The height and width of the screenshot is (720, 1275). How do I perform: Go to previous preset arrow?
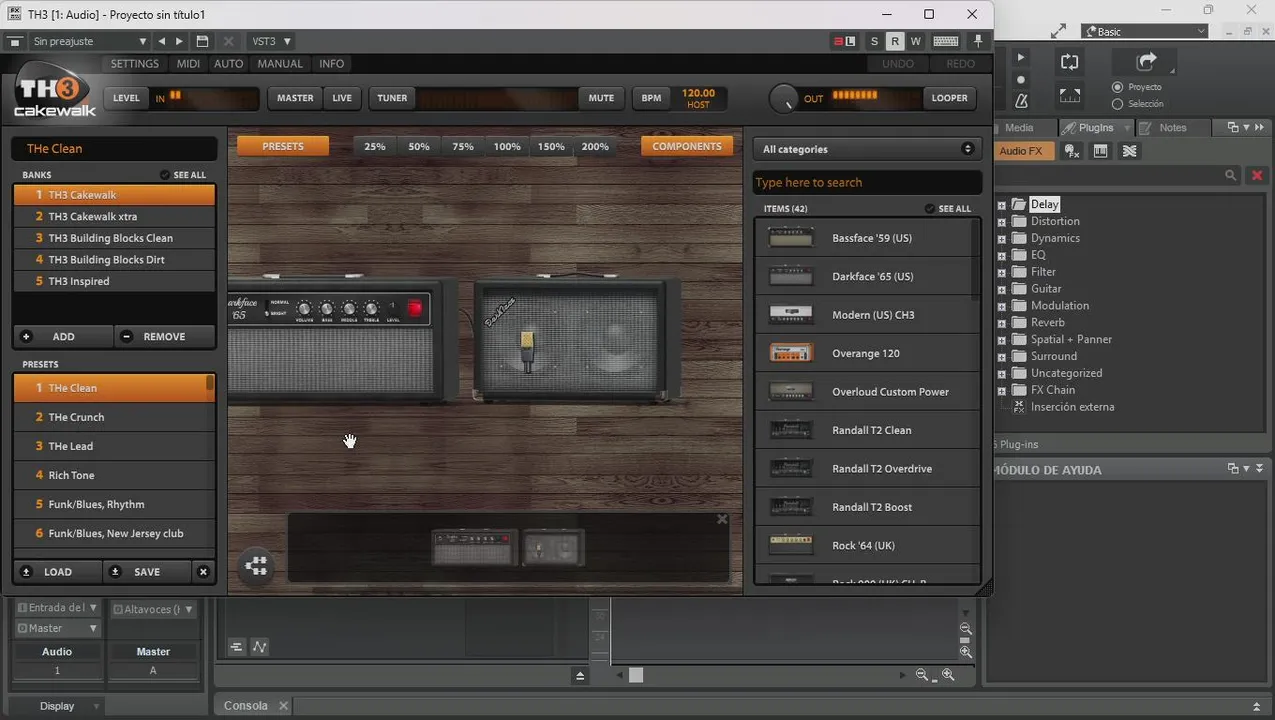[162, 42]
